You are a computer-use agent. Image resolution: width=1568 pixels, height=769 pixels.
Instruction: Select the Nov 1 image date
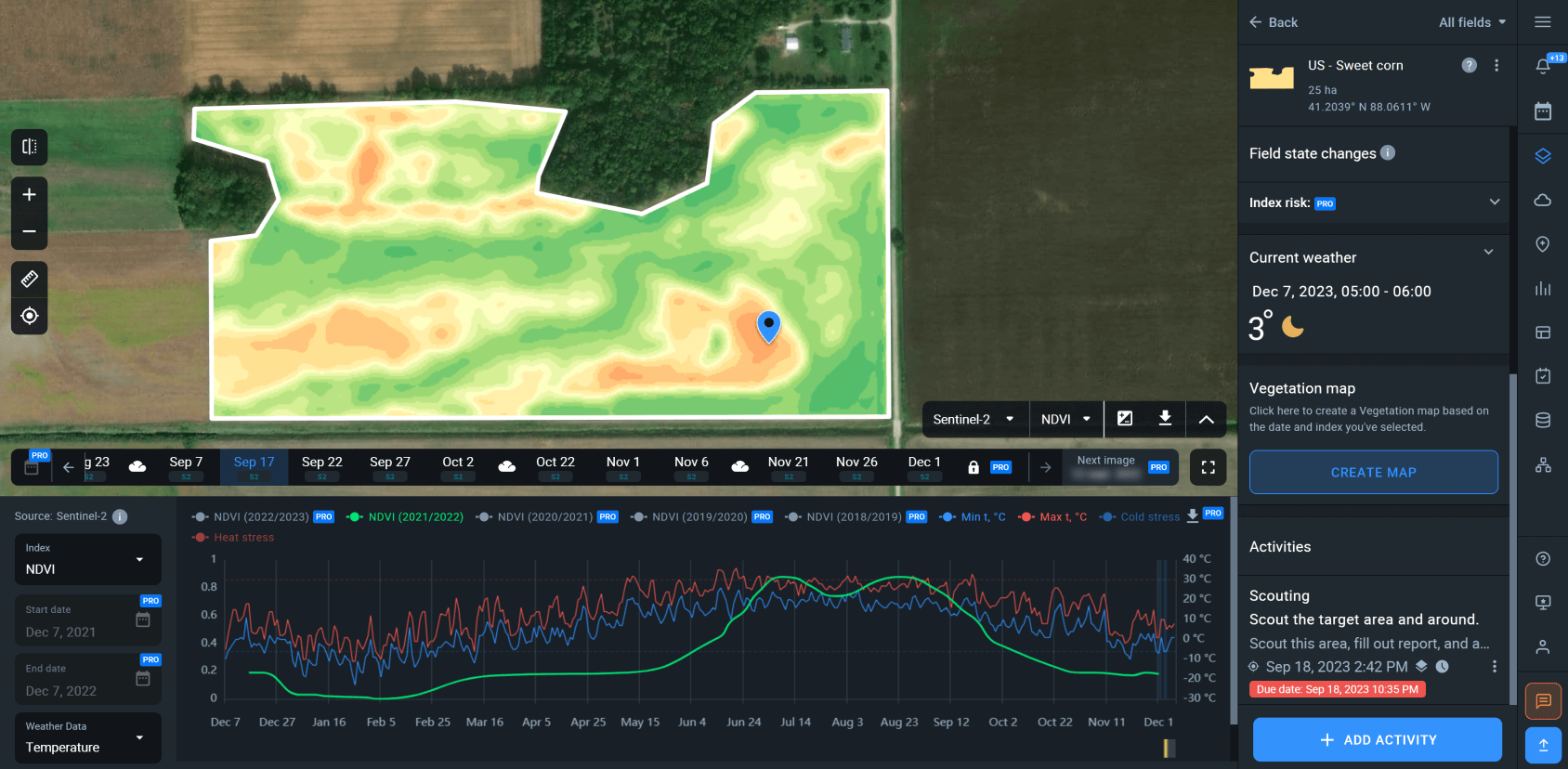click(623, 467)
